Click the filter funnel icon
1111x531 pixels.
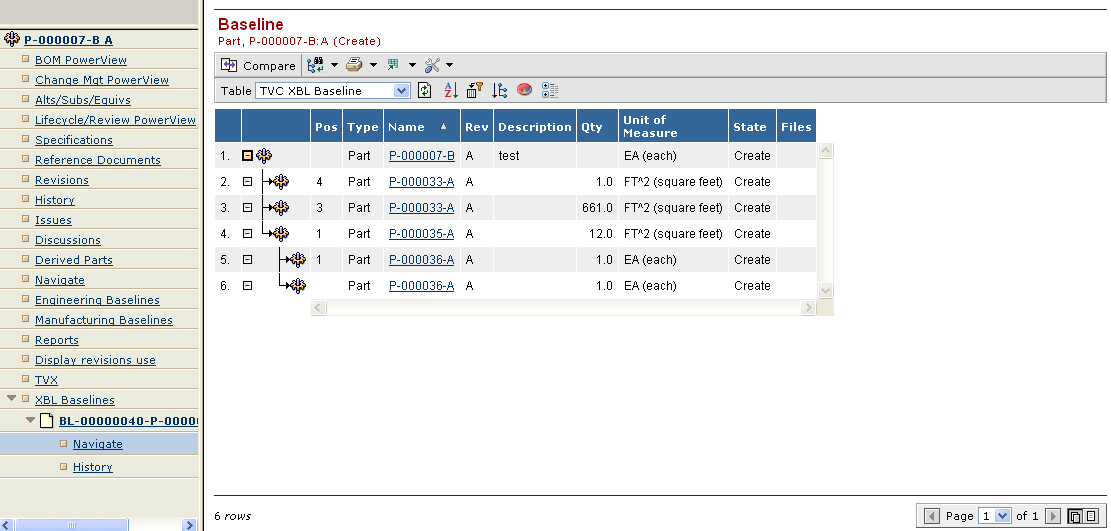[474, 91]
